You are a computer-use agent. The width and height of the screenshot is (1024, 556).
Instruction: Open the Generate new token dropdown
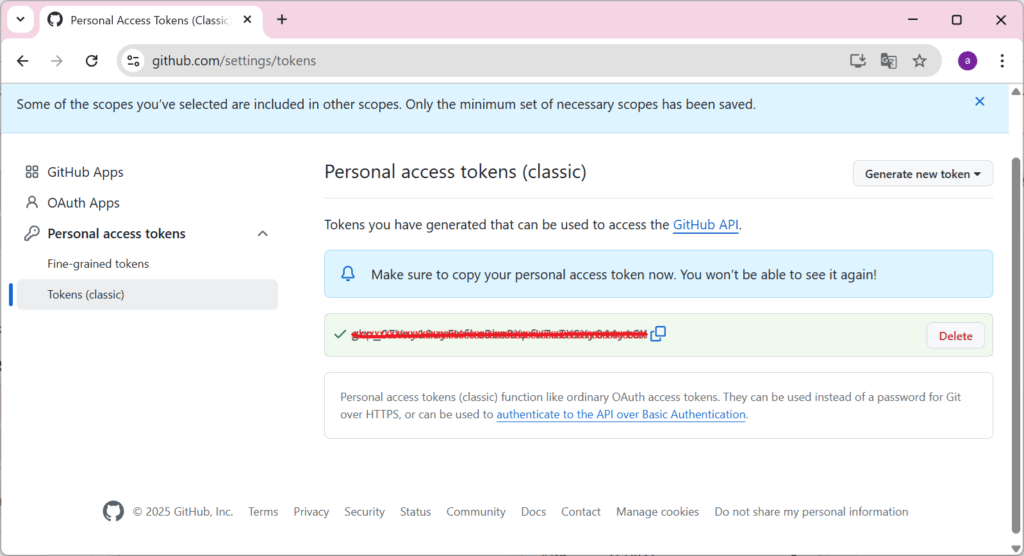(923, 174)
